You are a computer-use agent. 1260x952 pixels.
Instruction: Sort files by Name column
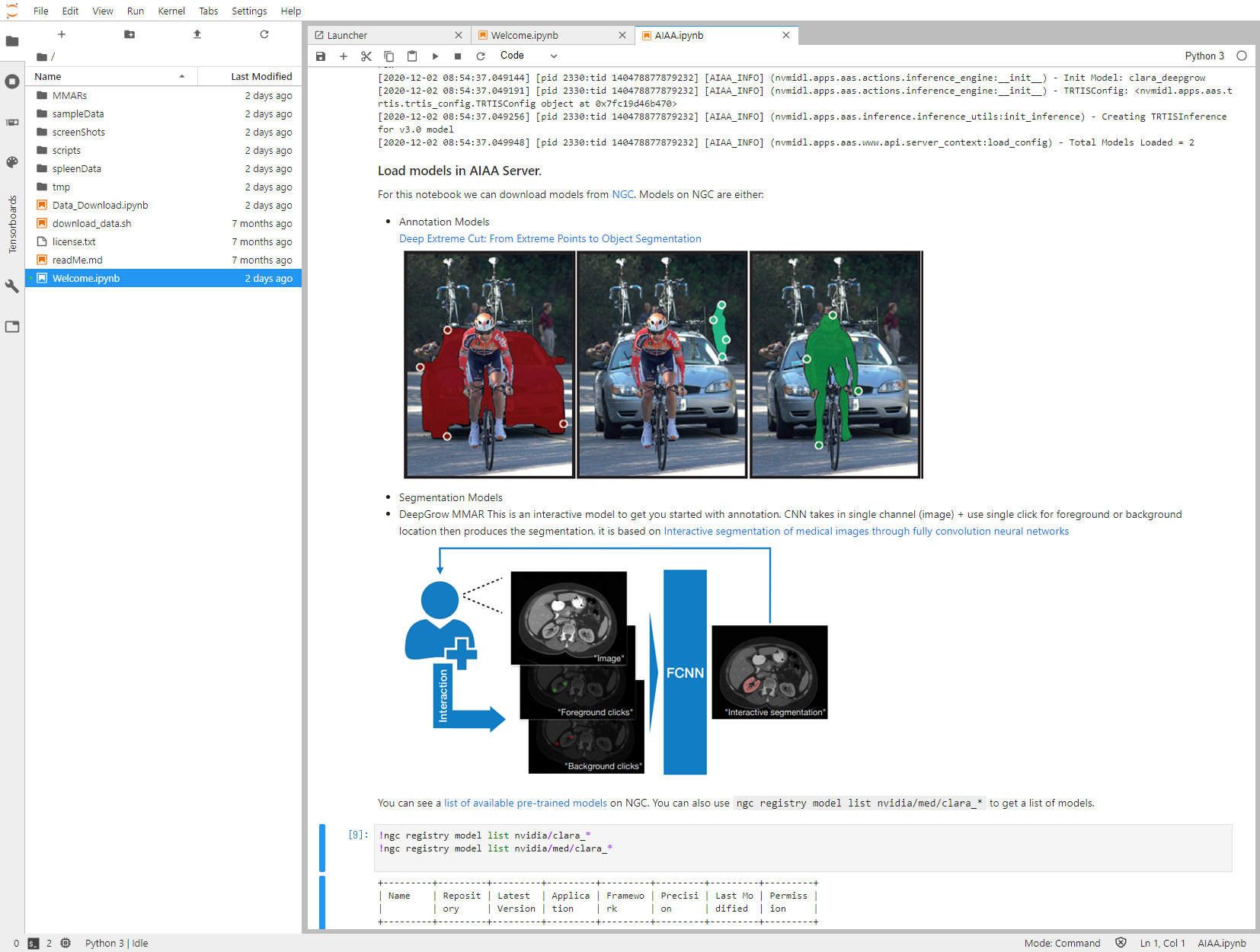click(x=111, y=76)
